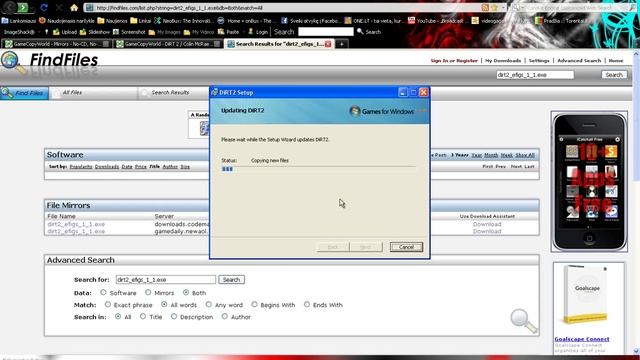The height and width of the screenshot is (360, 640).
Task: Click Download for the gamedaily.newaol mirror
Action: pos(487,231)
